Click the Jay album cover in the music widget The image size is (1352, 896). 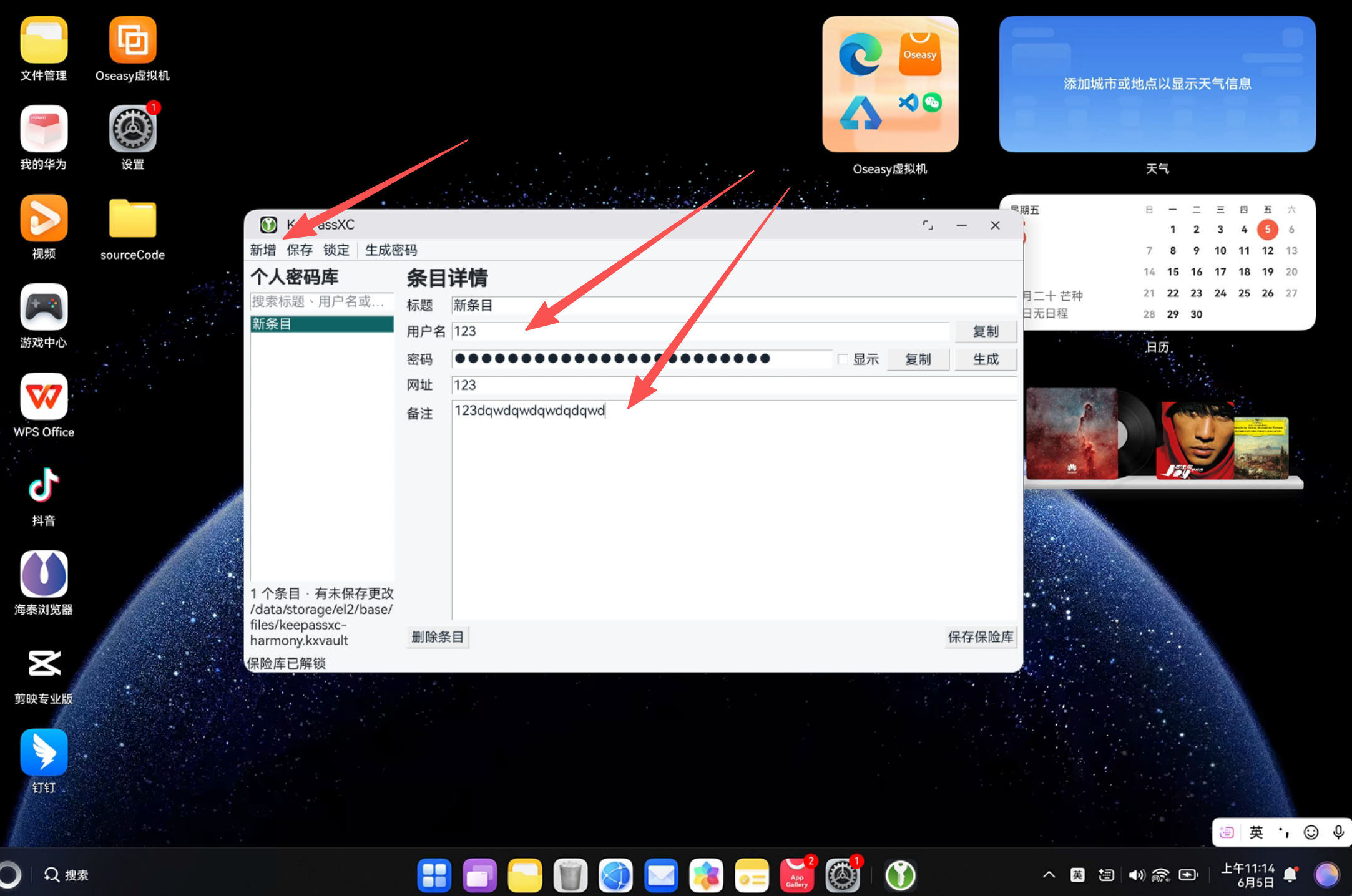(1195, 441)
